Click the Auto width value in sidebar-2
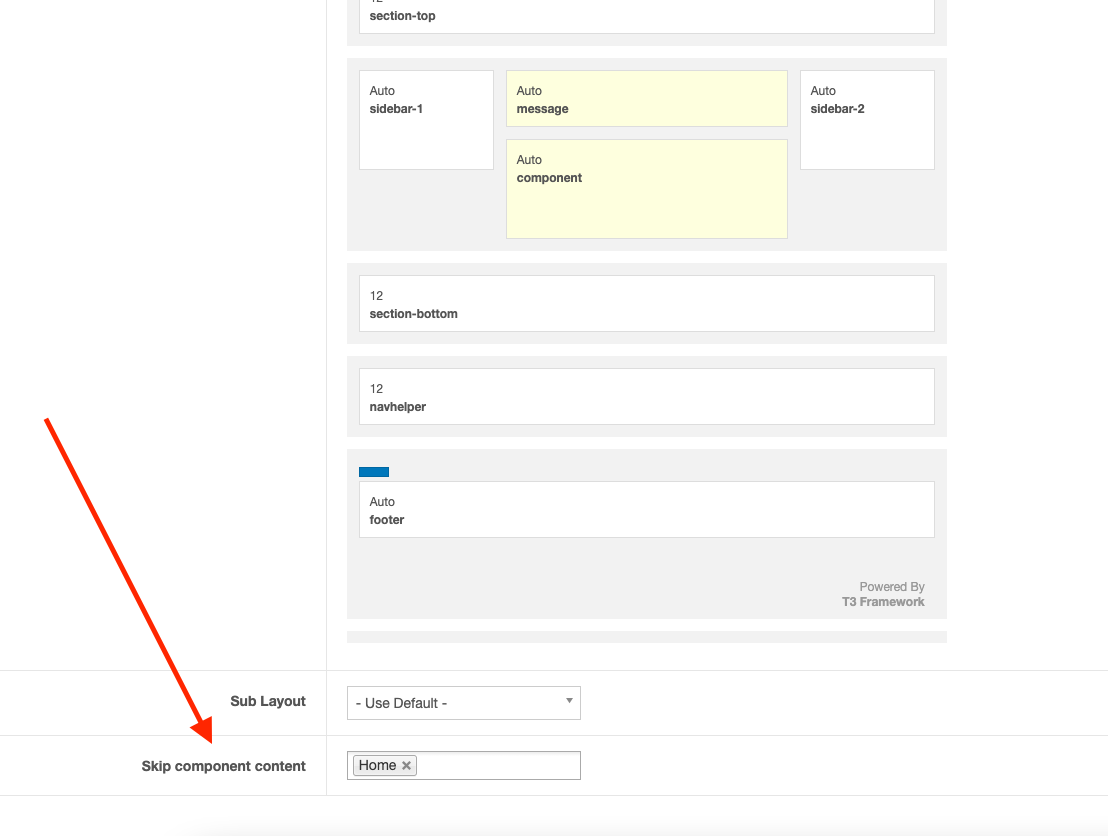This screenshot has height=836, width=1108. (x=823, y=91)
